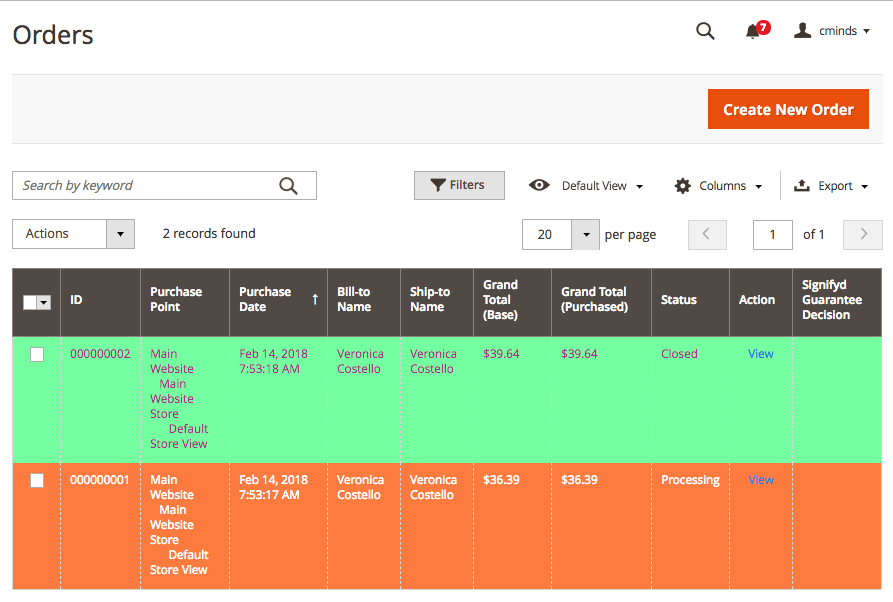Sort by the Status column header
This screenshot has height=602, width=893.
679,300
